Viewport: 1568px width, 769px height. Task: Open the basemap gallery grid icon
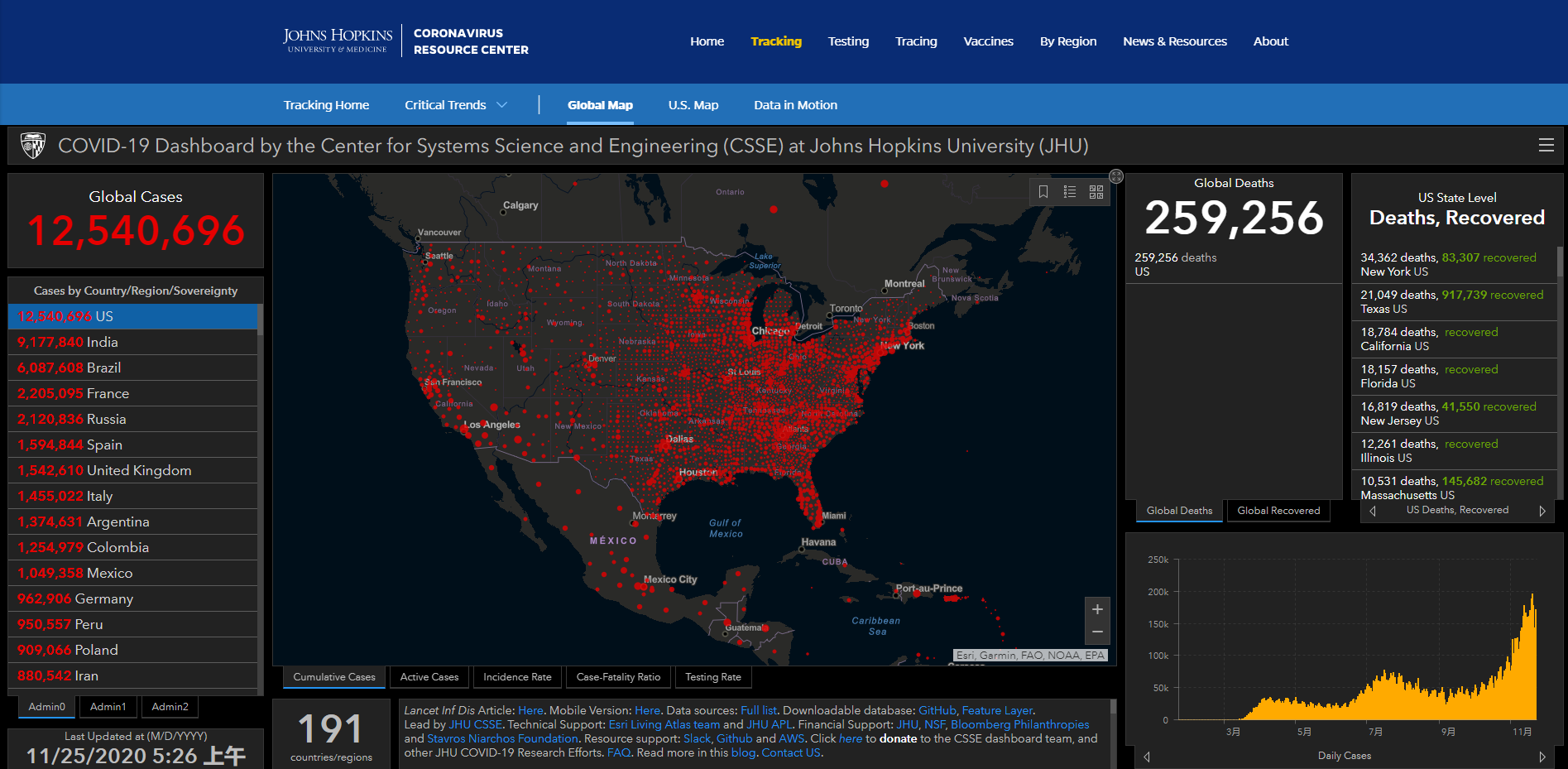pos(1096,192)
